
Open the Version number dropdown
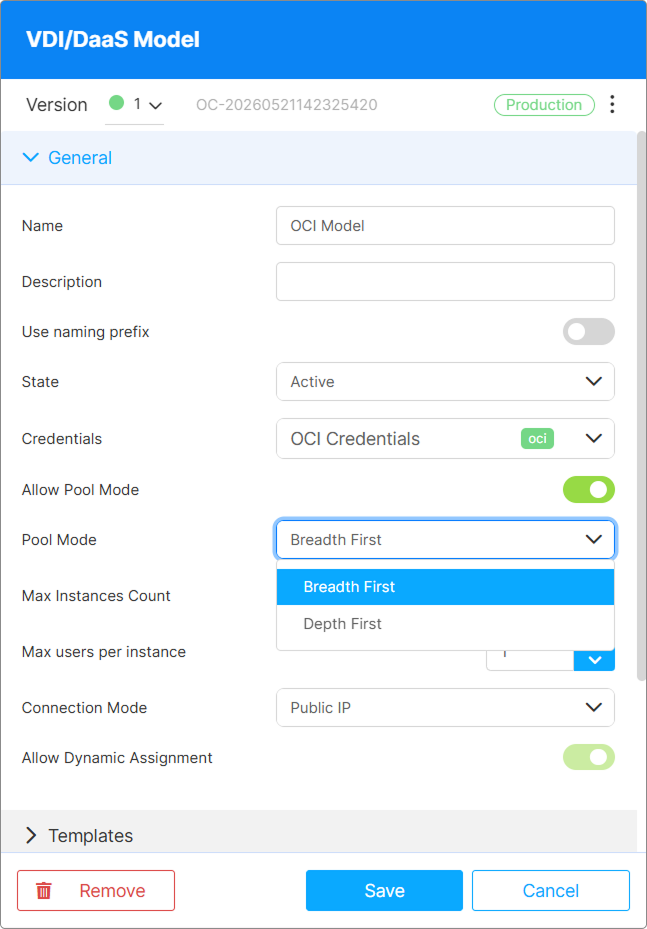[x=134, y=105]
